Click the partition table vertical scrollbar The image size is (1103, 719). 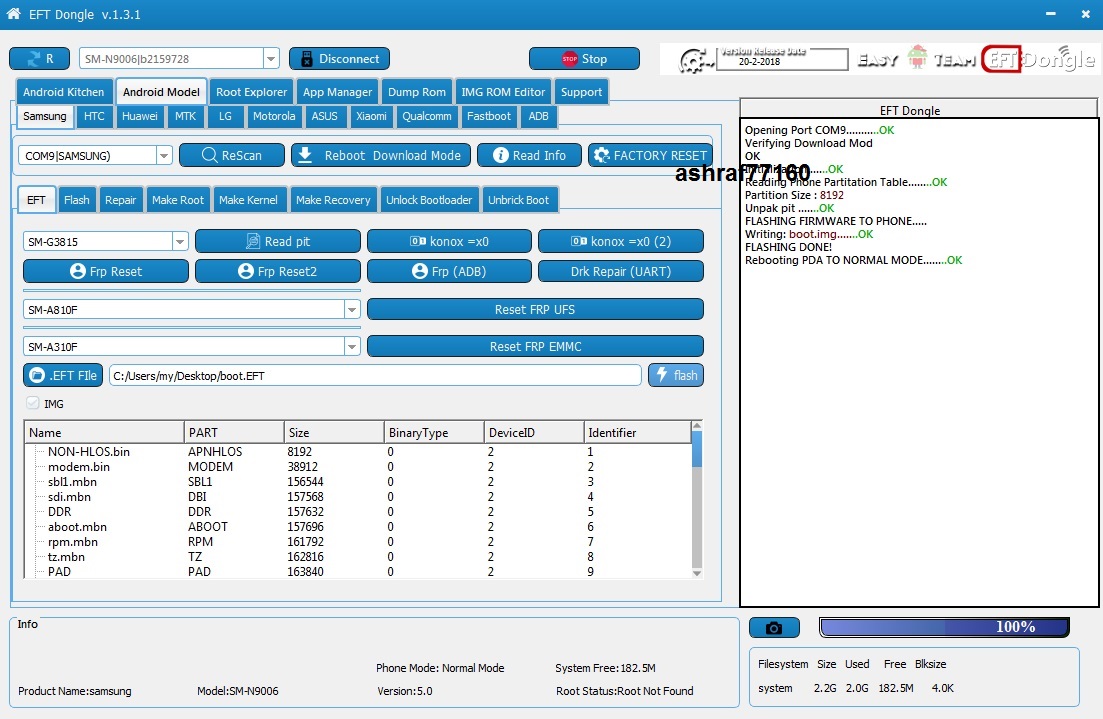tap(696, 500)
